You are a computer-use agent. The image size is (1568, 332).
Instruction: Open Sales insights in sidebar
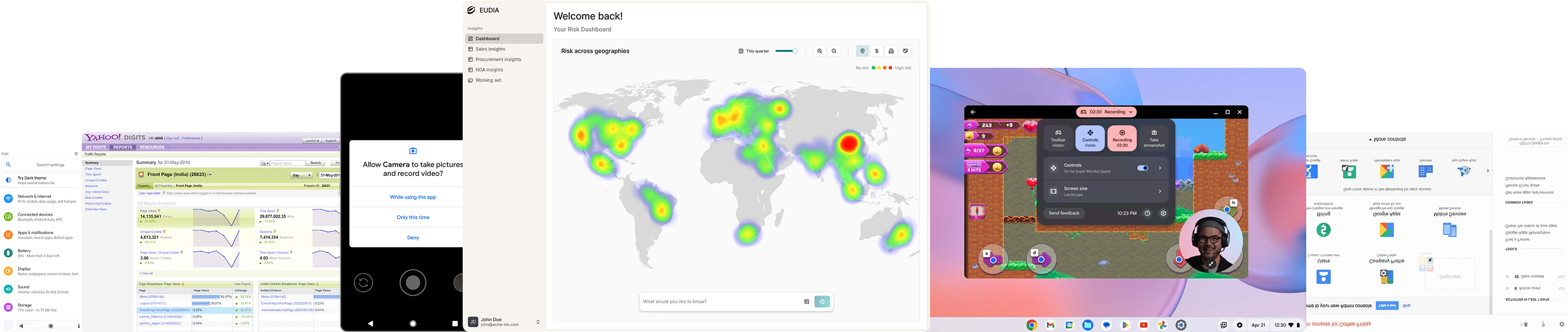pyautogui.click(x=490, y=49)
